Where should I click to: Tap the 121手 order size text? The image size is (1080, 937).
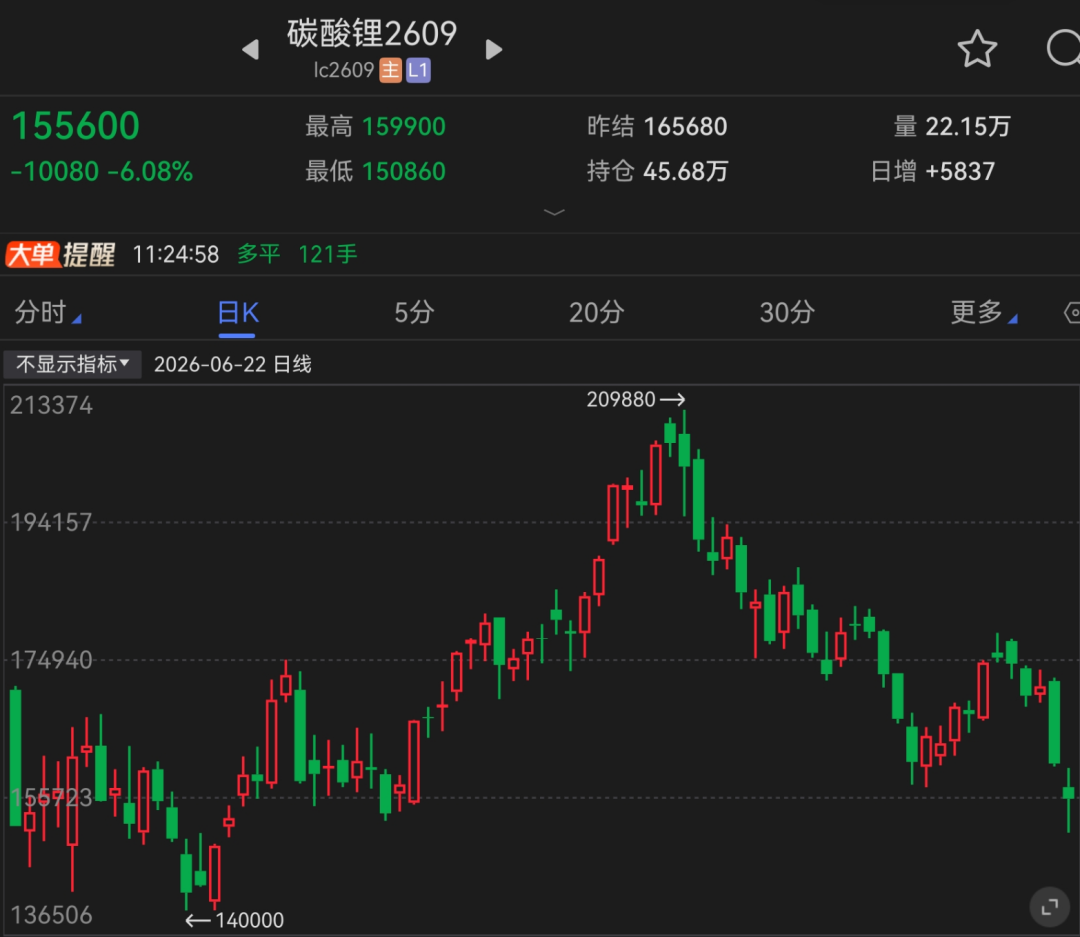[328, 255]
